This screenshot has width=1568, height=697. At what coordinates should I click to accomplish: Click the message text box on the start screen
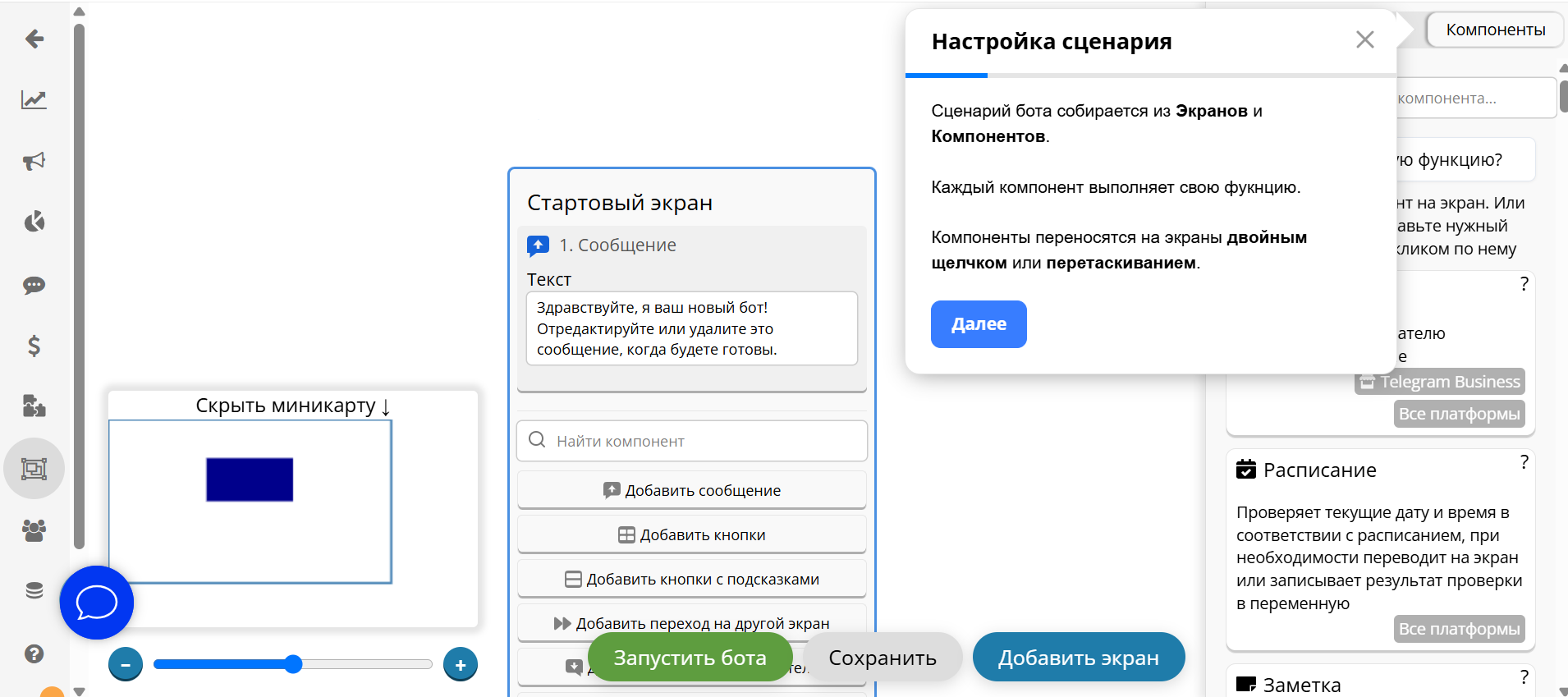[692, 328]
